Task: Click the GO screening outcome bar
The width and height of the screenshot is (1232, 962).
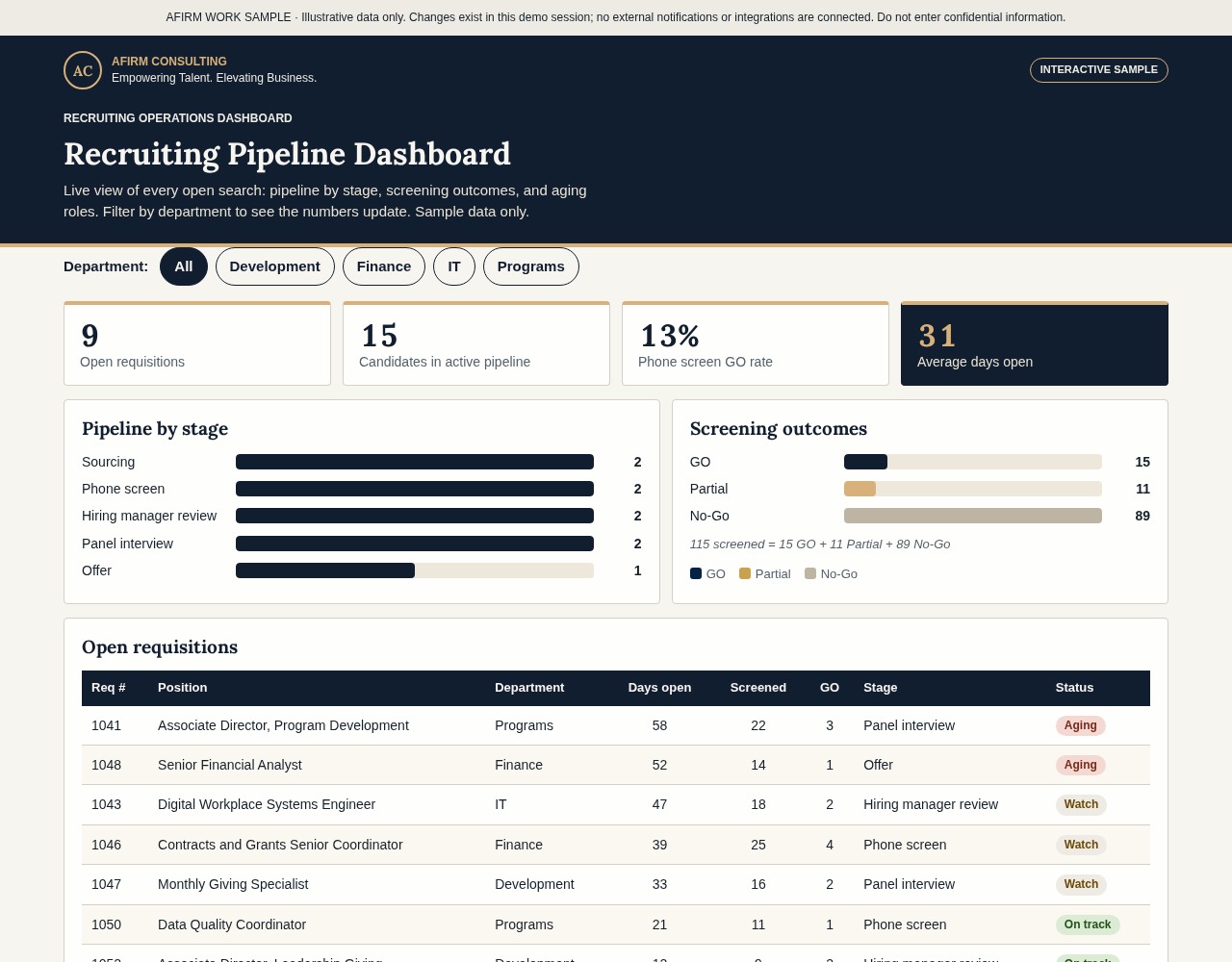Action: pos(973,462)
